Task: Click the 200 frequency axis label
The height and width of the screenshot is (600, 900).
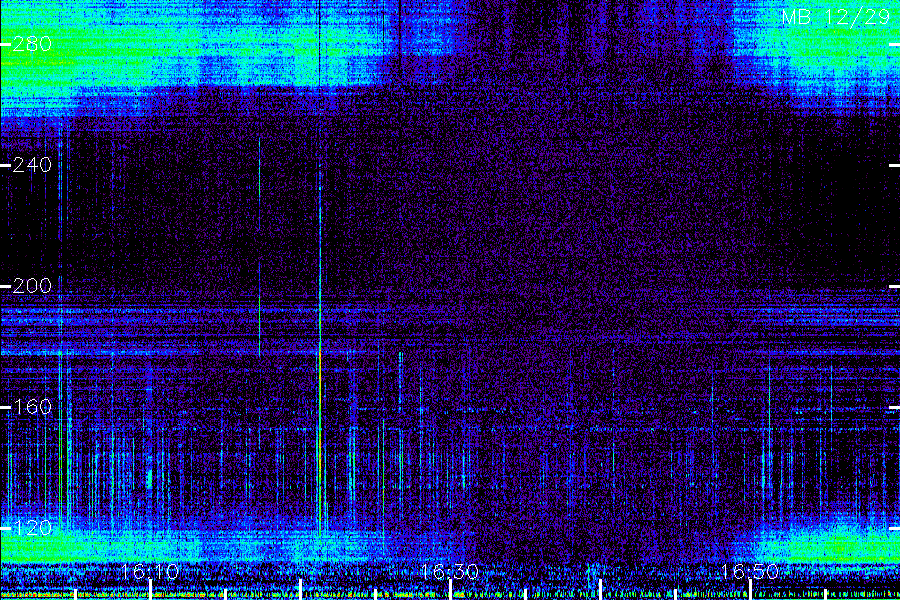Action: 32,286
